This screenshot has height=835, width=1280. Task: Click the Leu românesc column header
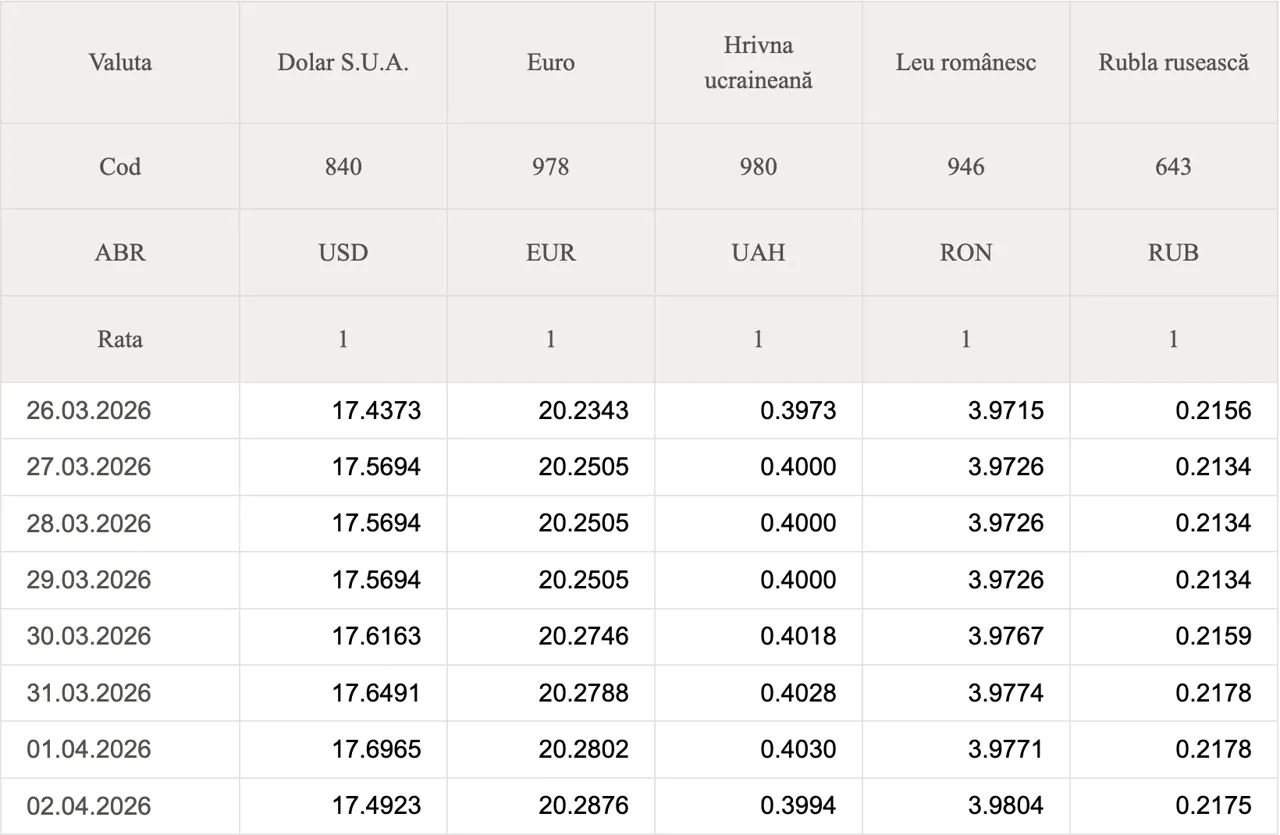(965, 62)
